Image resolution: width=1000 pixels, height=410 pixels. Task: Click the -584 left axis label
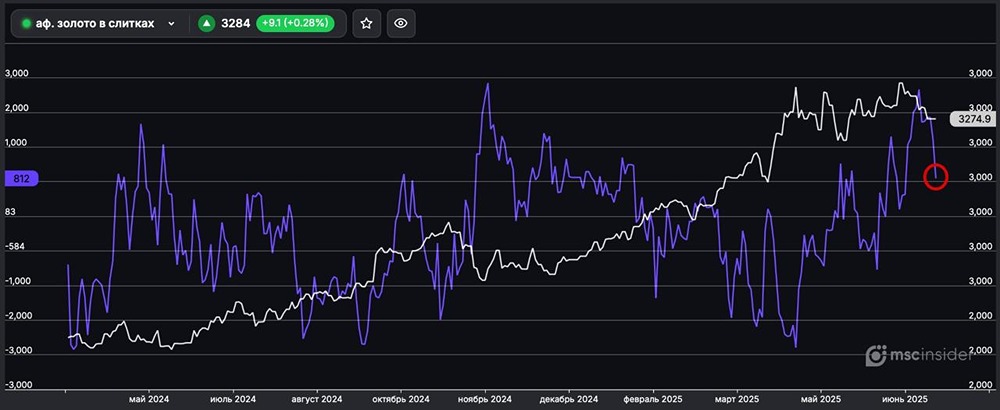tap(20, 247)
